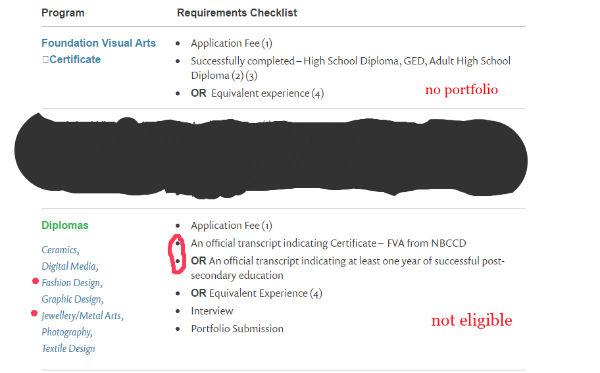The height and width of the screenshot is (373, 600).
Task: Click the black scribbled redaction area
Action: coord(271,156)
